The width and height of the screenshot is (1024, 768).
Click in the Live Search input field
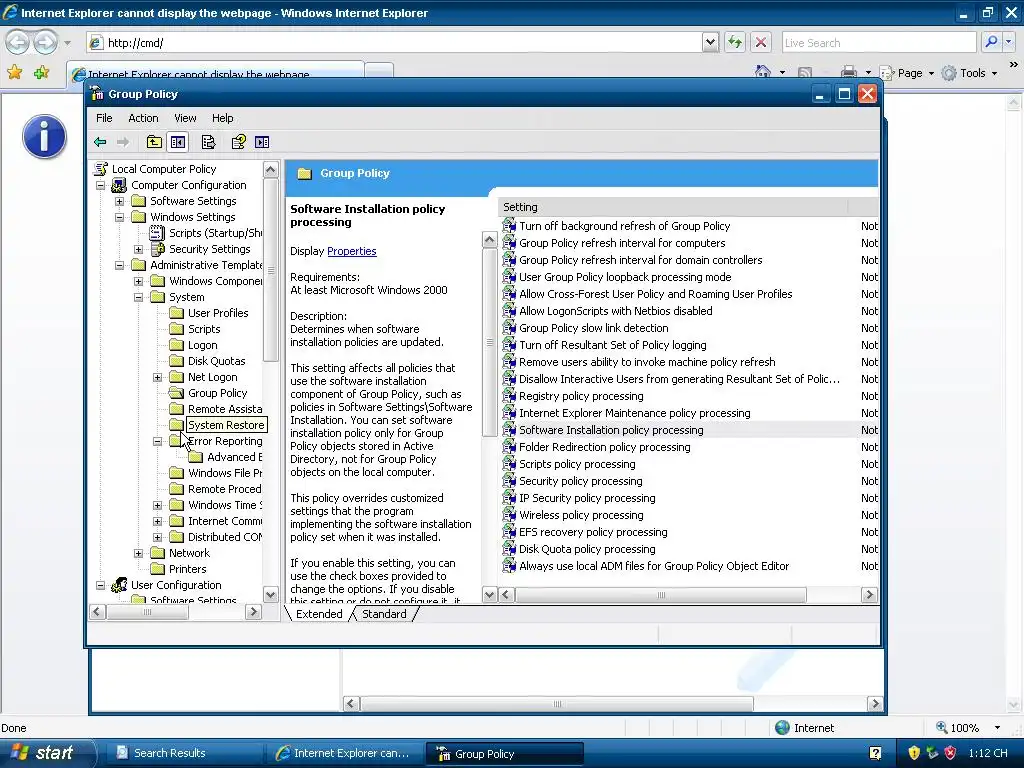click(879, 42)
